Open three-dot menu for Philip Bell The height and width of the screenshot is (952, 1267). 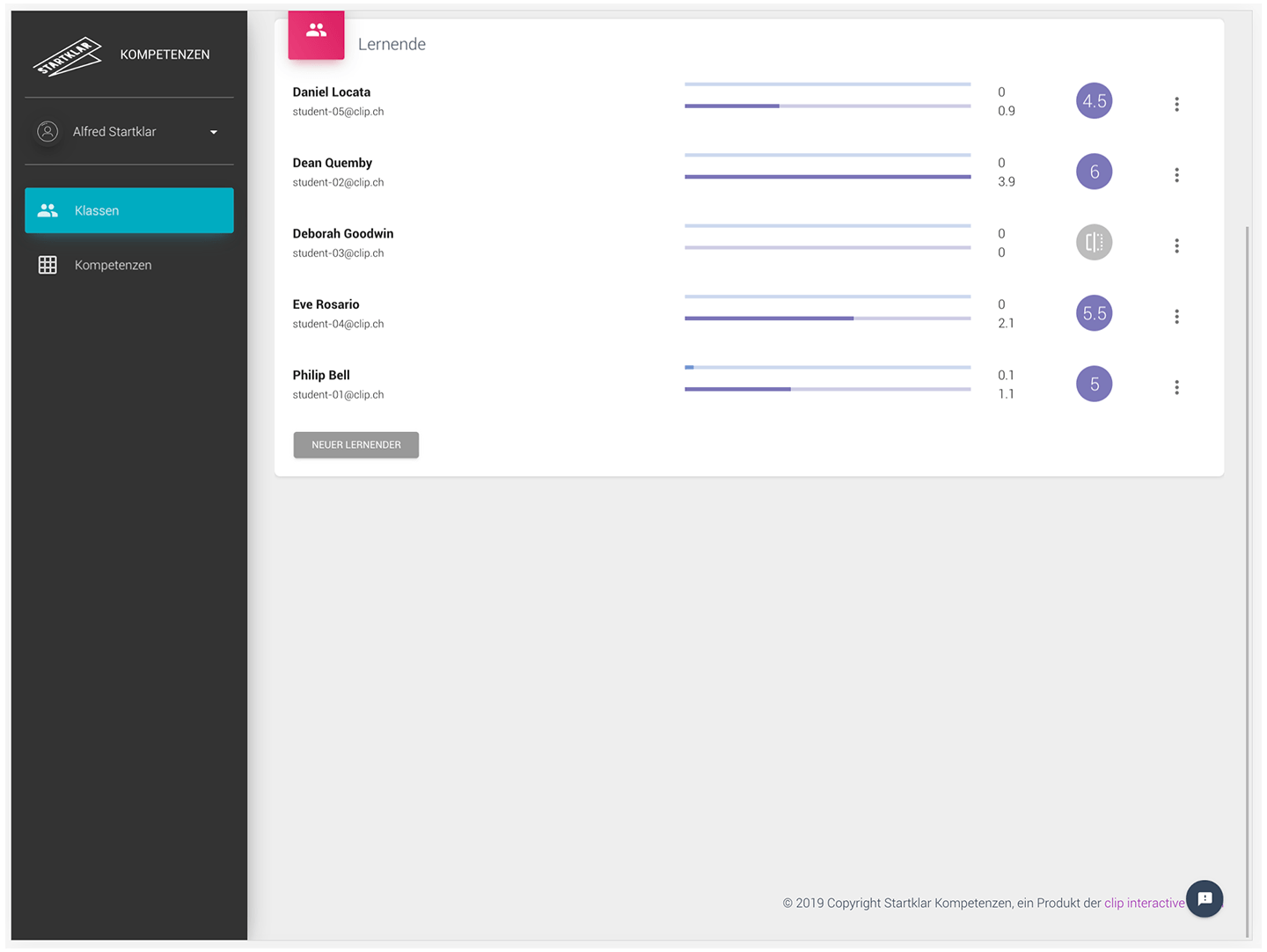click(x=1176, y=387)
